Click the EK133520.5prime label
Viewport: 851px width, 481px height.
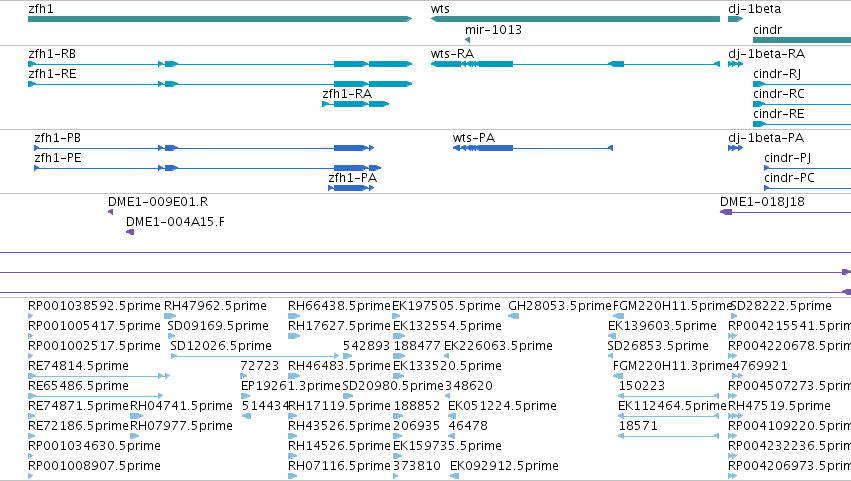(x=447, y=366)
